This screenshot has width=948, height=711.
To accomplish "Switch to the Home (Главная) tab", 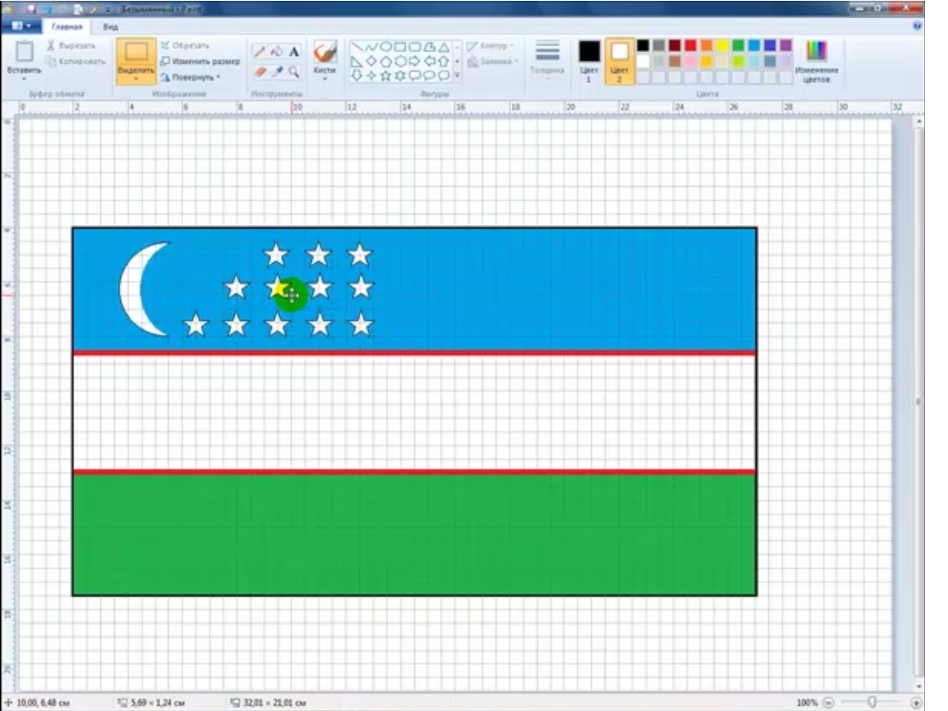I will (x=67, y=27).
